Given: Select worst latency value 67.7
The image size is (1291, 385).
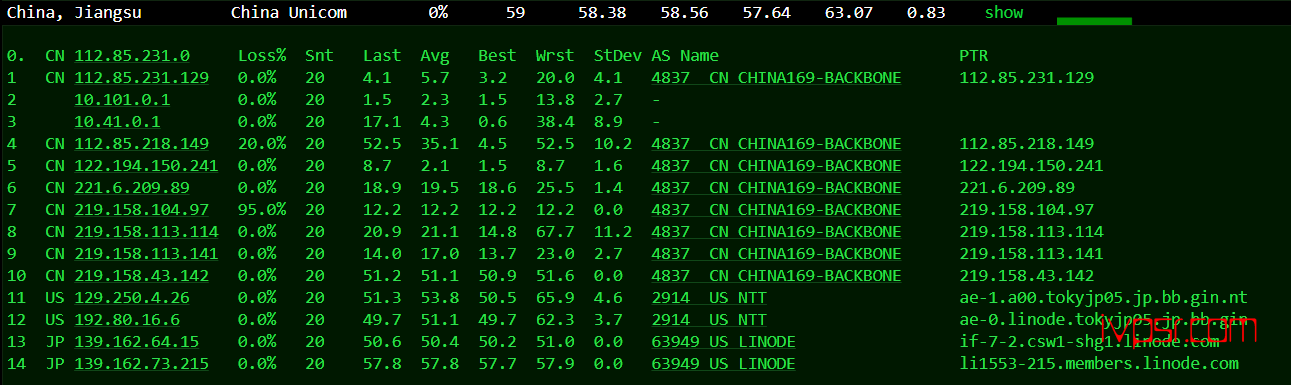Looking at the screenshot, I should pyautogui.click(x=555, y=232).
